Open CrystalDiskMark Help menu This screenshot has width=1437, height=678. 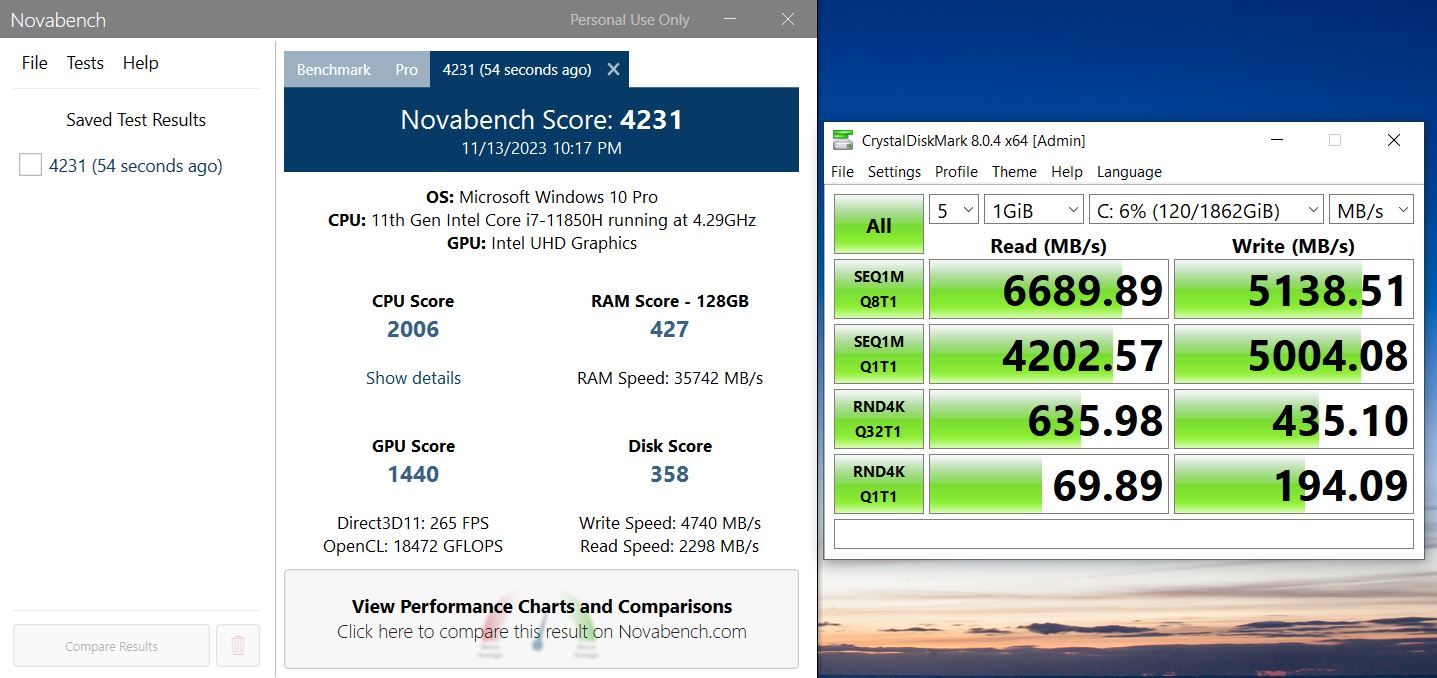point(1067,172)
